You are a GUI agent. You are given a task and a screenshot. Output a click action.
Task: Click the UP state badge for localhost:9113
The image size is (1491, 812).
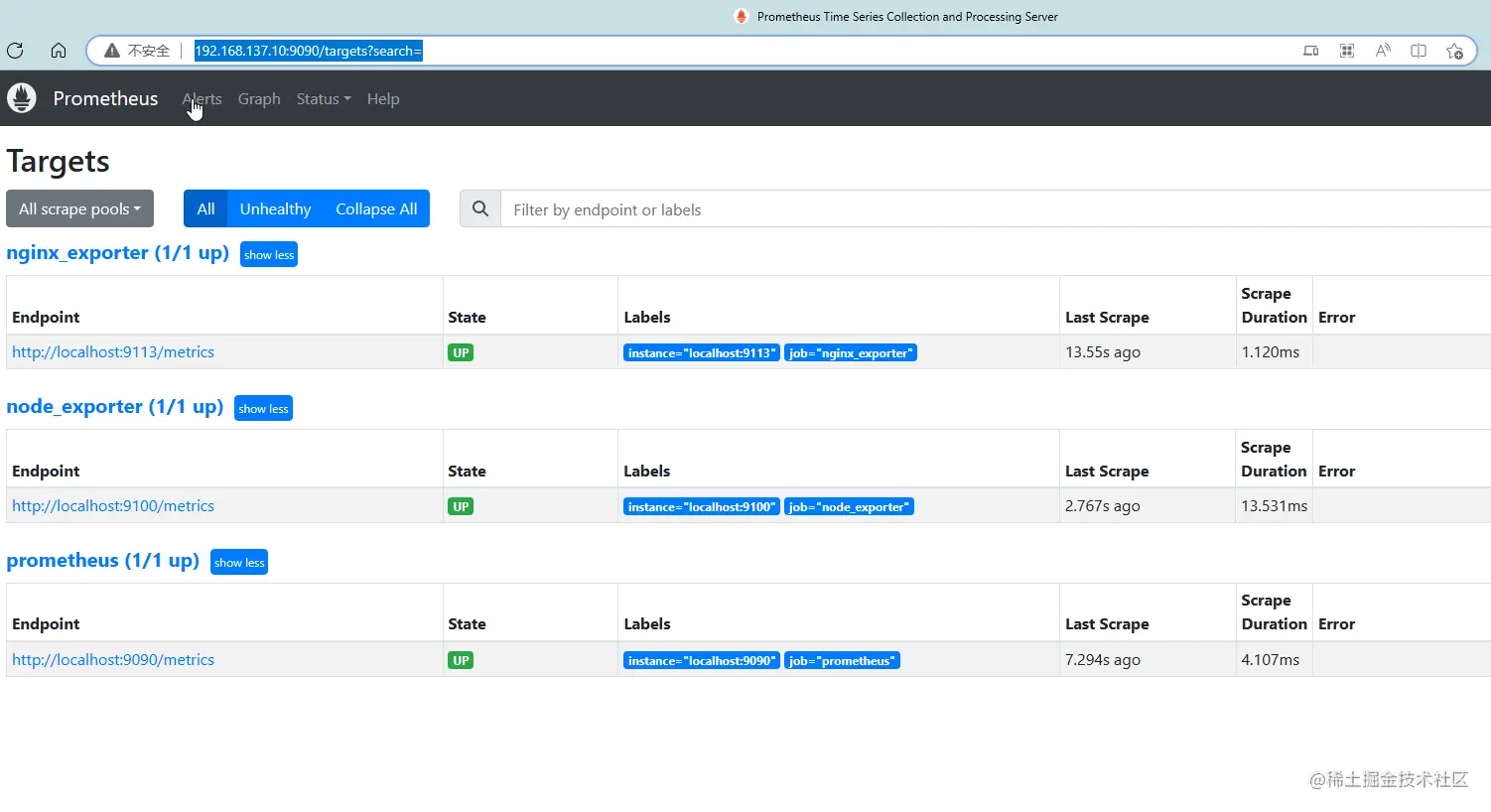point(461,352)
